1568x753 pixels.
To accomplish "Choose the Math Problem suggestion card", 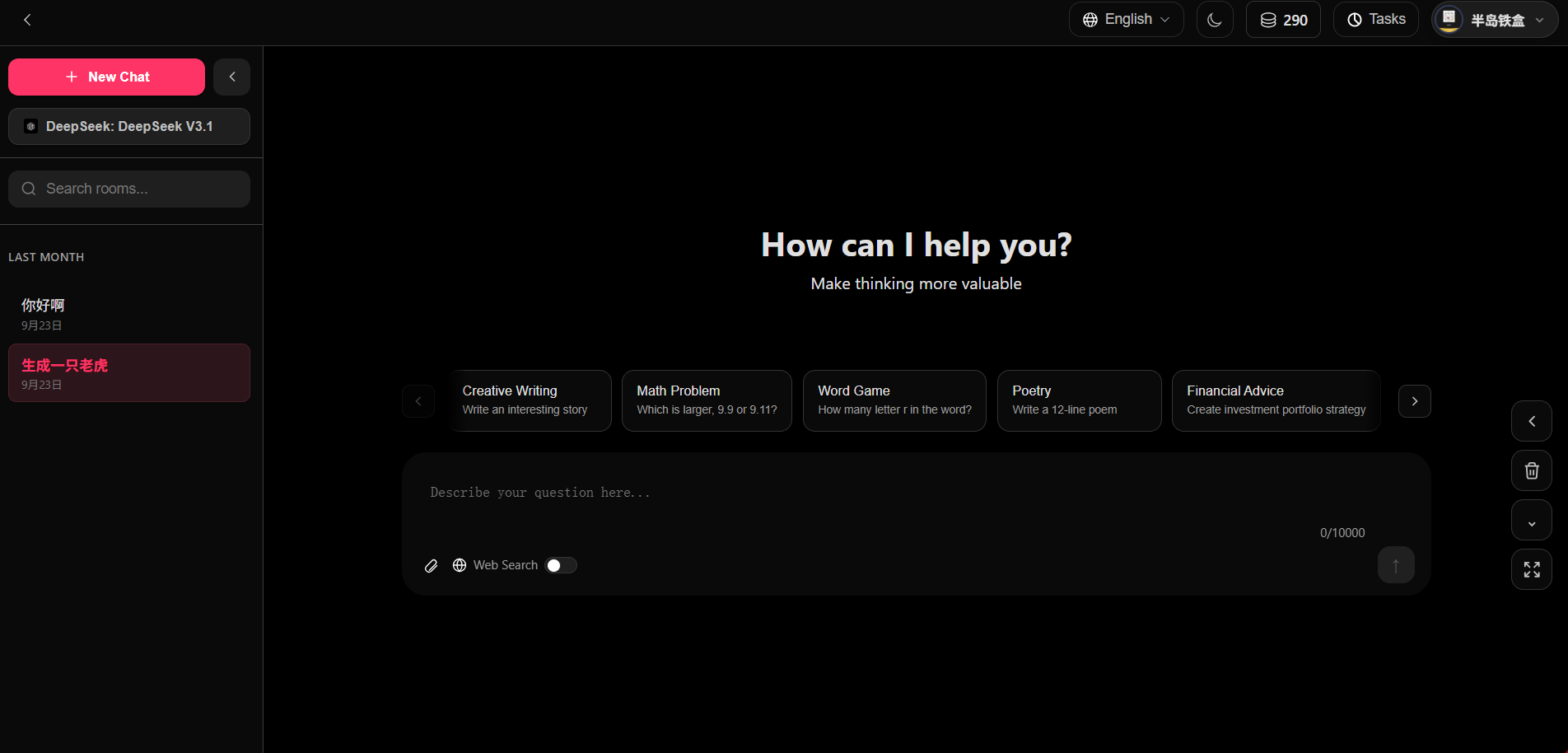I will pyautogui.click(x=706, y=400).
